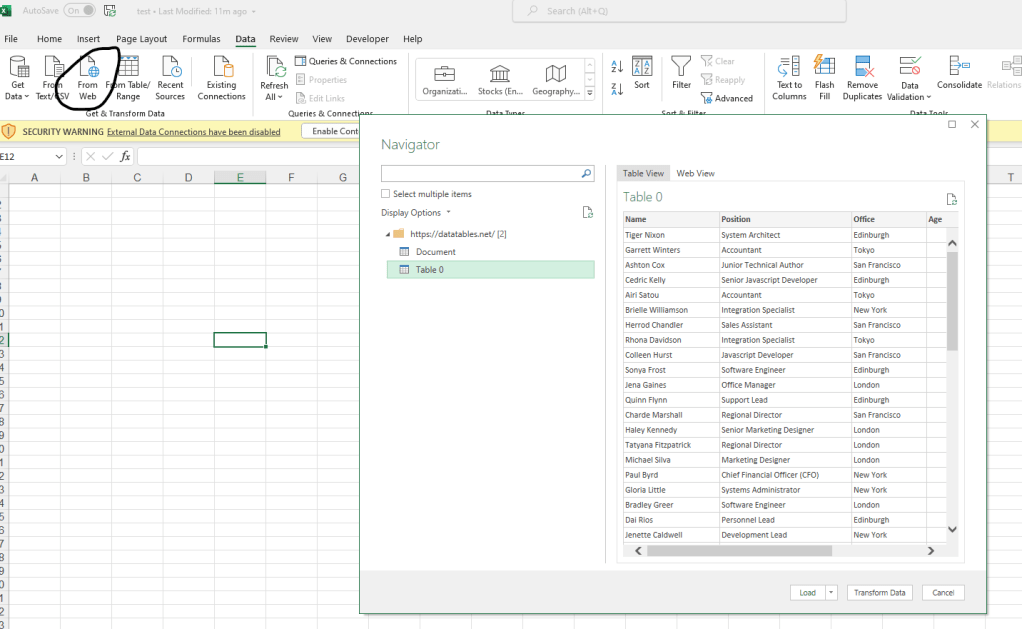Image resolution: width=1022 pixels, height=629 pixels.
Task: Cancel the Navigator dialog
Action: pos(943,592)
